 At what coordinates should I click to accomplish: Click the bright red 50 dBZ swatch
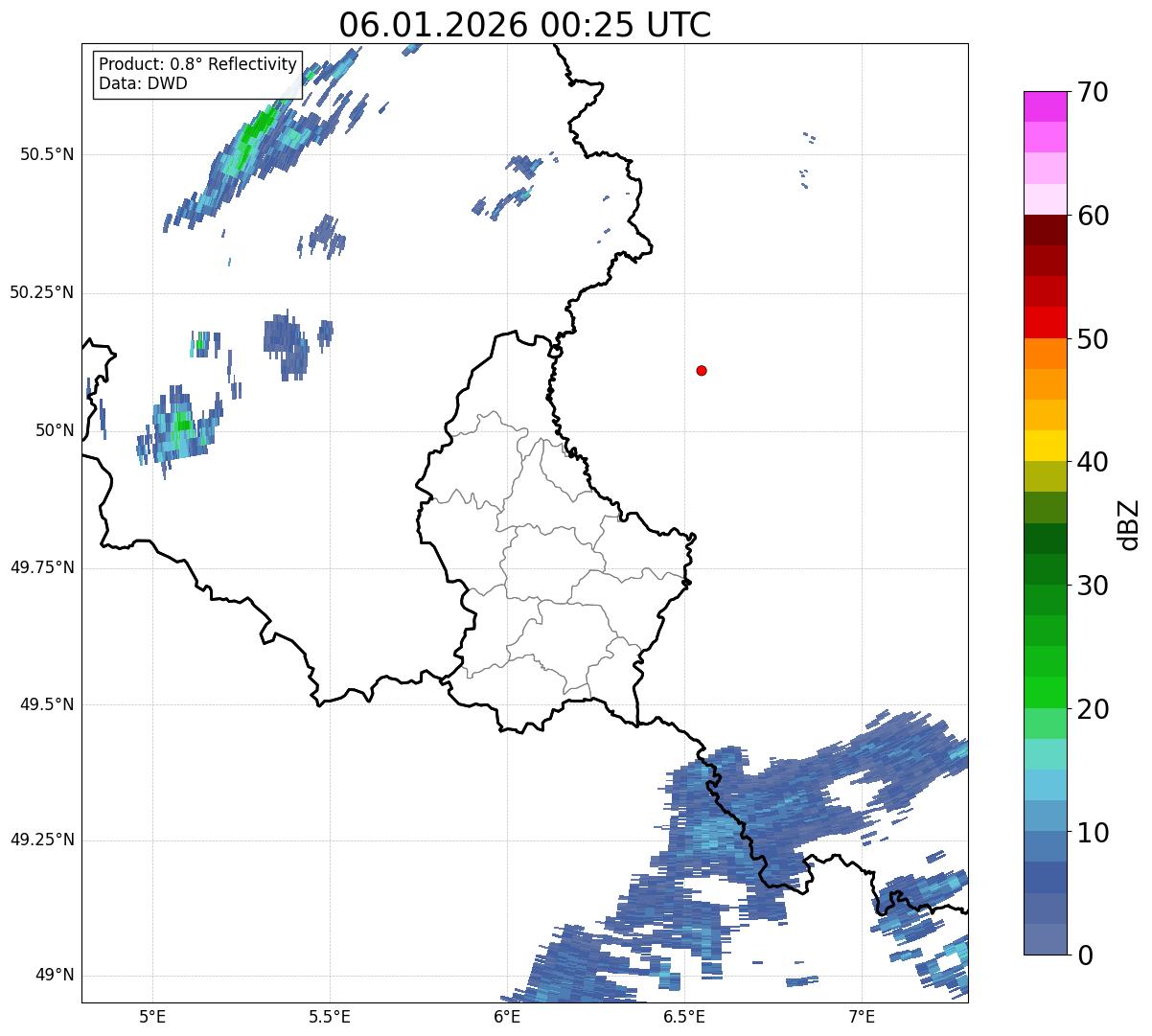pyautogui.click(x=1048, y=322)
